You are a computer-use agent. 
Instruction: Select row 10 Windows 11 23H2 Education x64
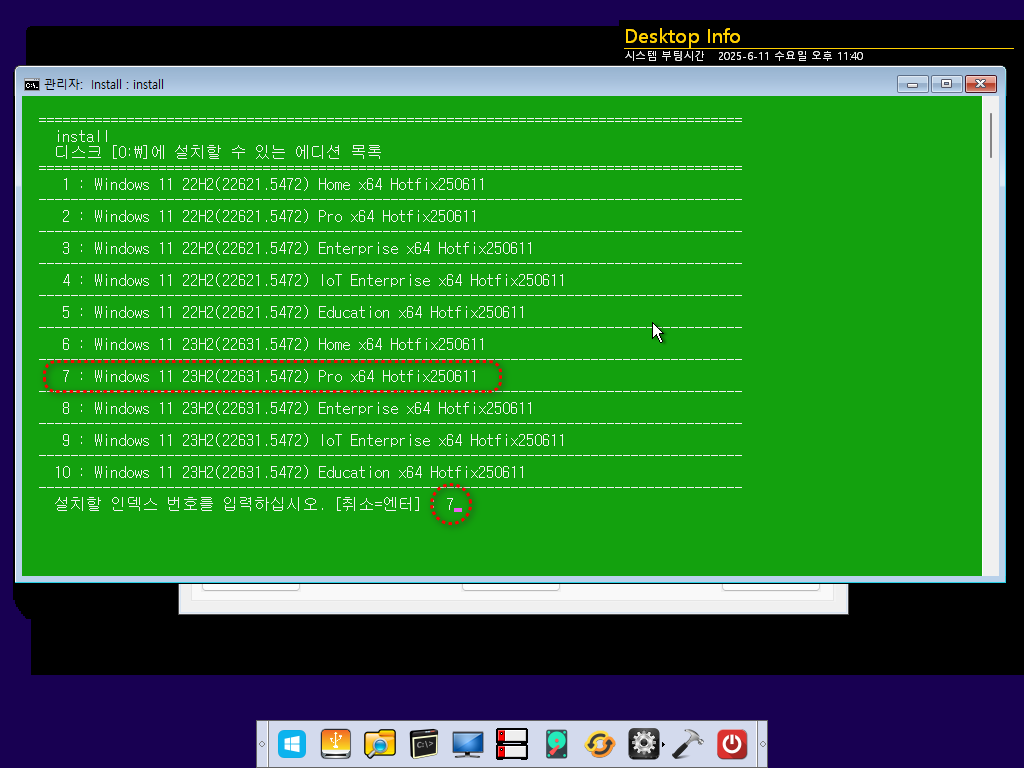point(290,473)
